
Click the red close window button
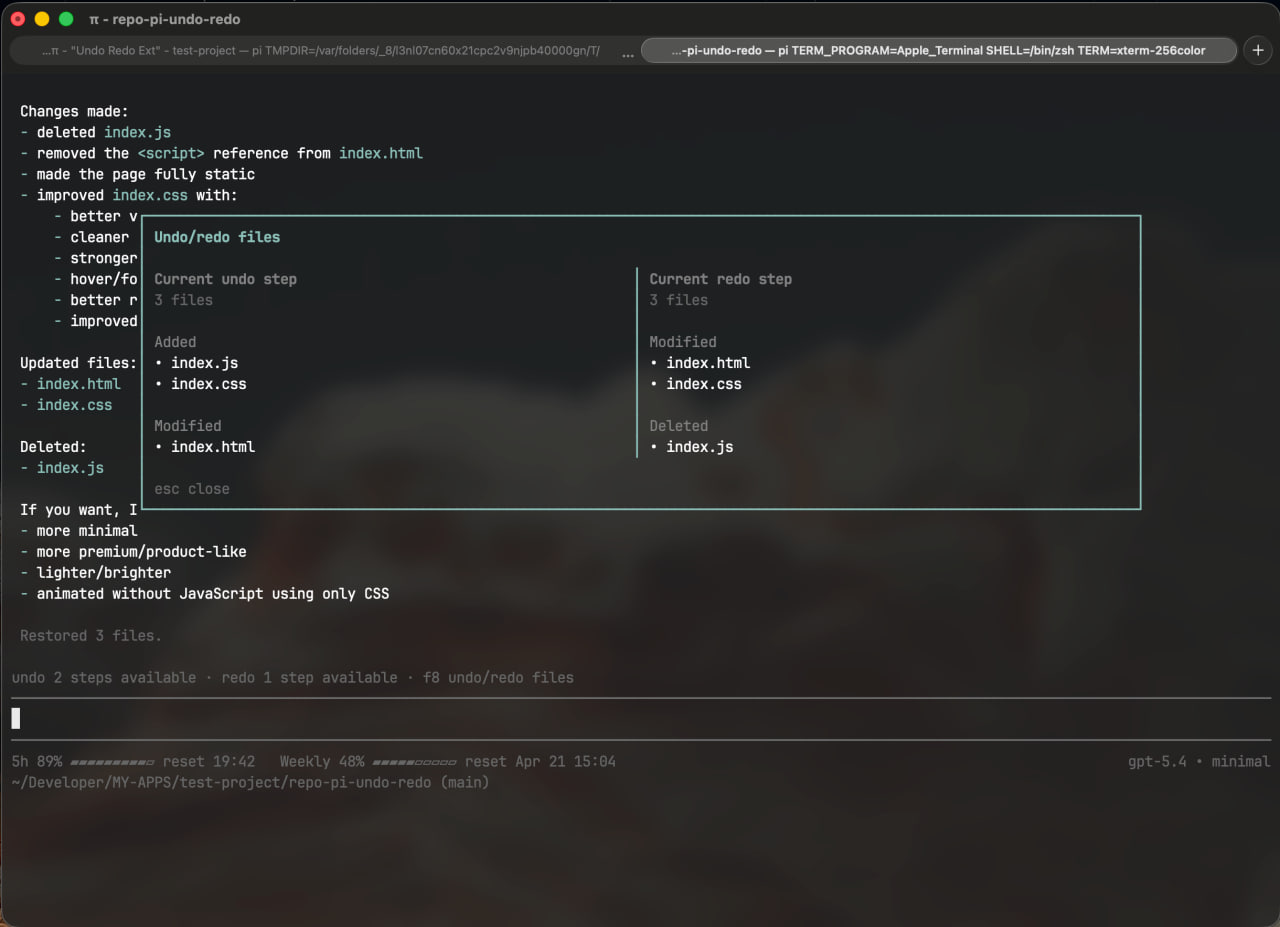(x=18, y=19)
